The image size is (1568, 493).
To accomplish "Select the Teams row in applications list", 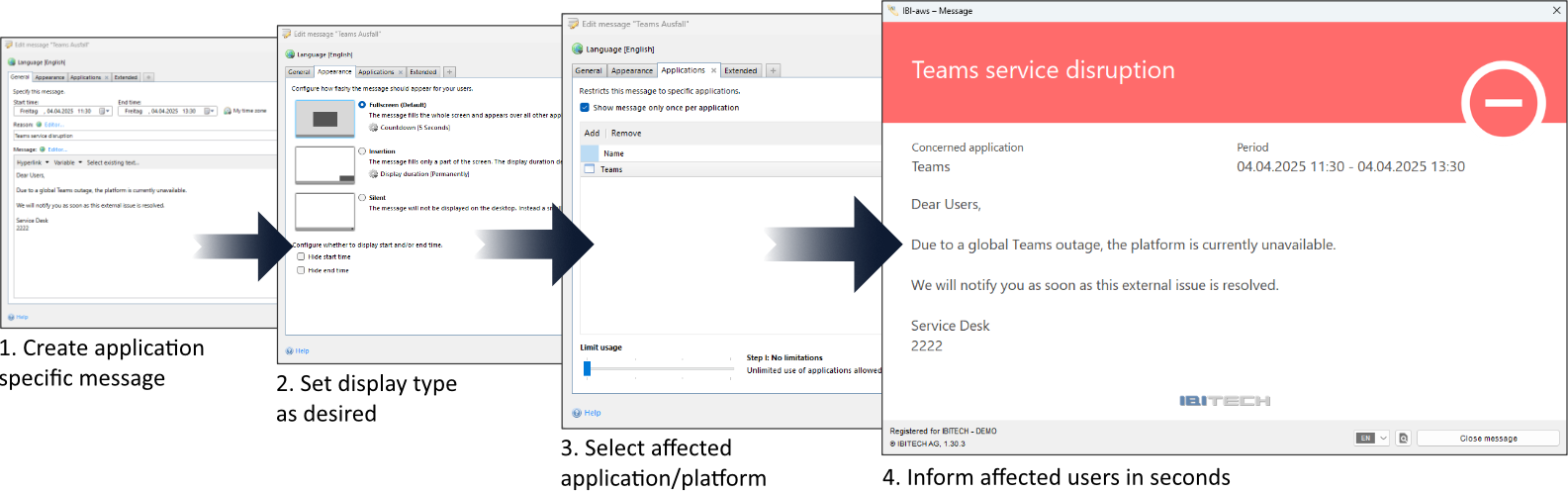I will 730,169.
